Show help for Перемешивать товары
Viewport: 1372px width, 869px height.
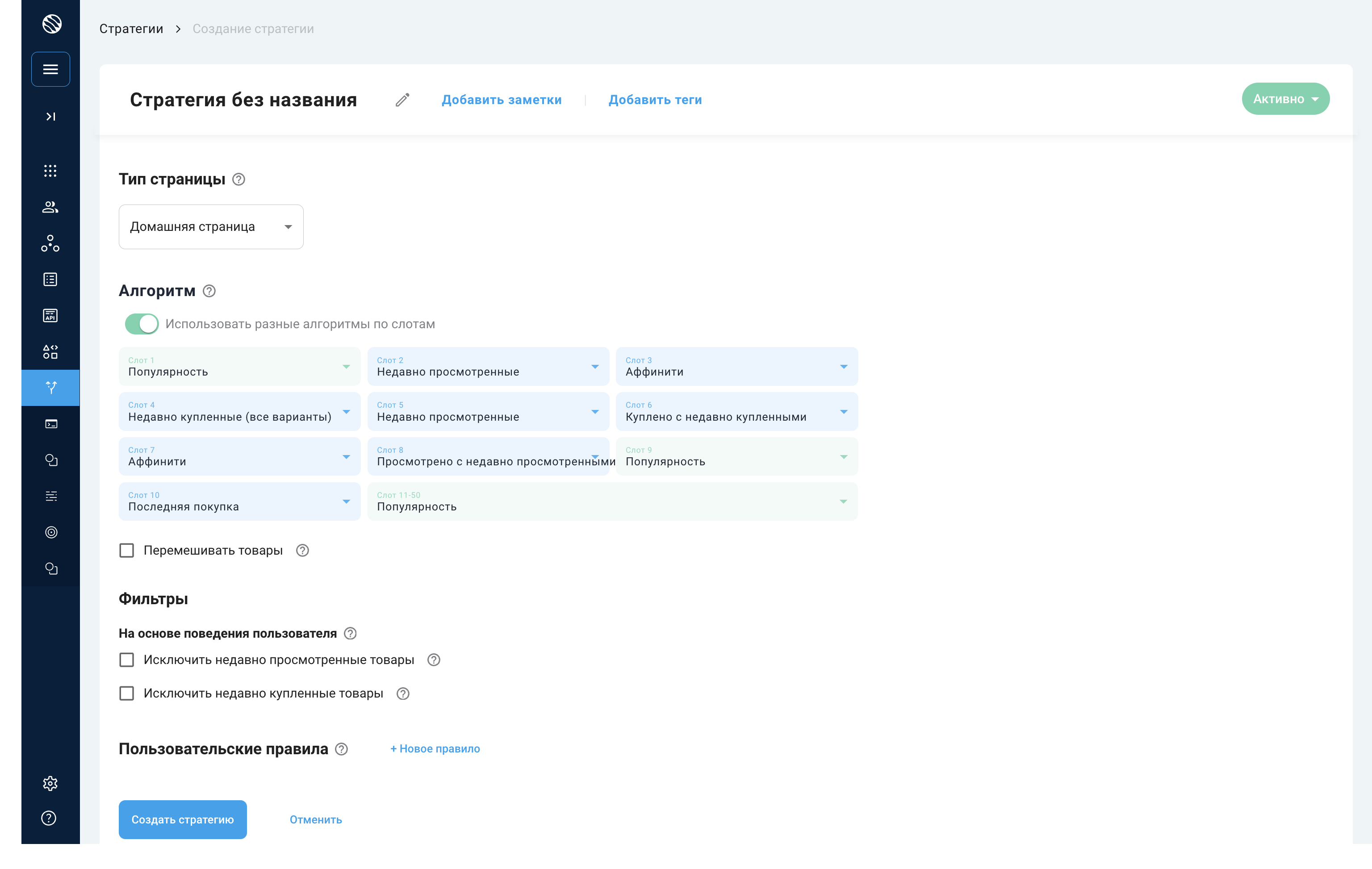coord(302,551)
